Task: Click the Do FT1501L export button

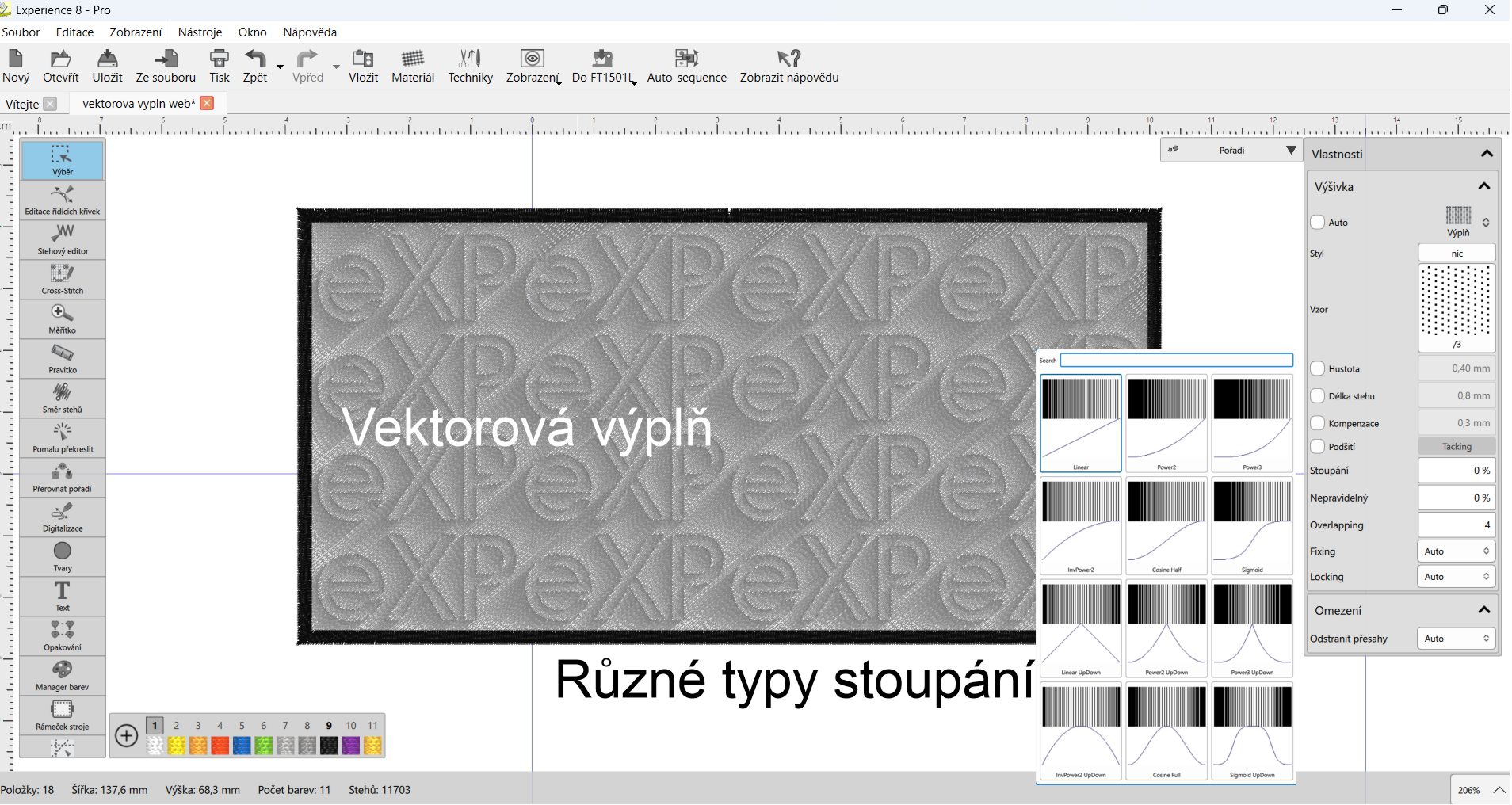Action: [x=602, y=66]
